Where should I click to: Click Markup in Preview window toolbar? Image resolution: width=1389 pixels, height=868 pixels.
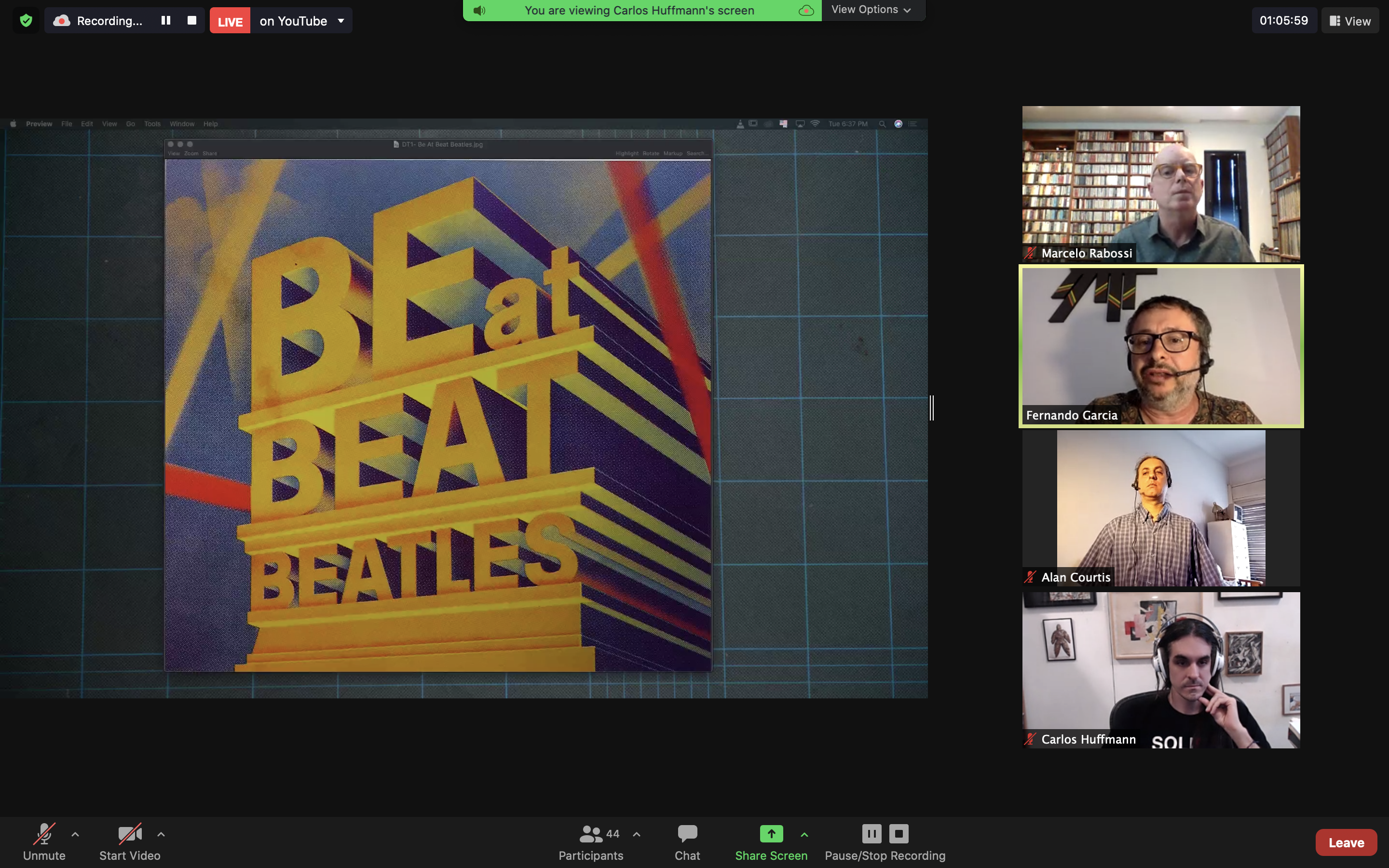tap(673, 153)
